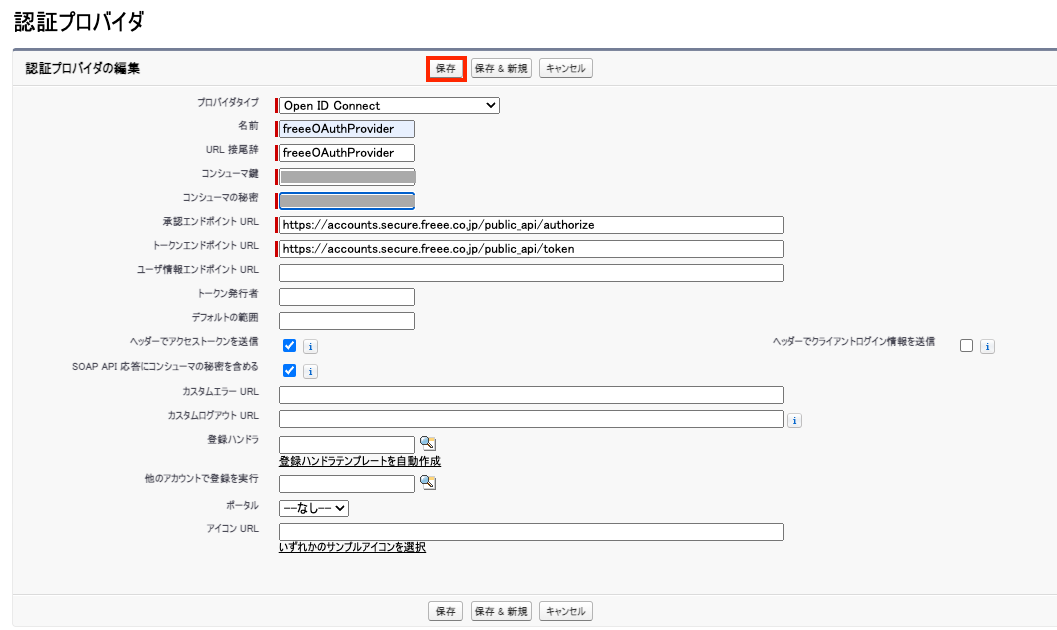Toggle SOAP API 応答にコンシューマの秘密を含める checkbox

pyautogui.click(x=289, y=371)
